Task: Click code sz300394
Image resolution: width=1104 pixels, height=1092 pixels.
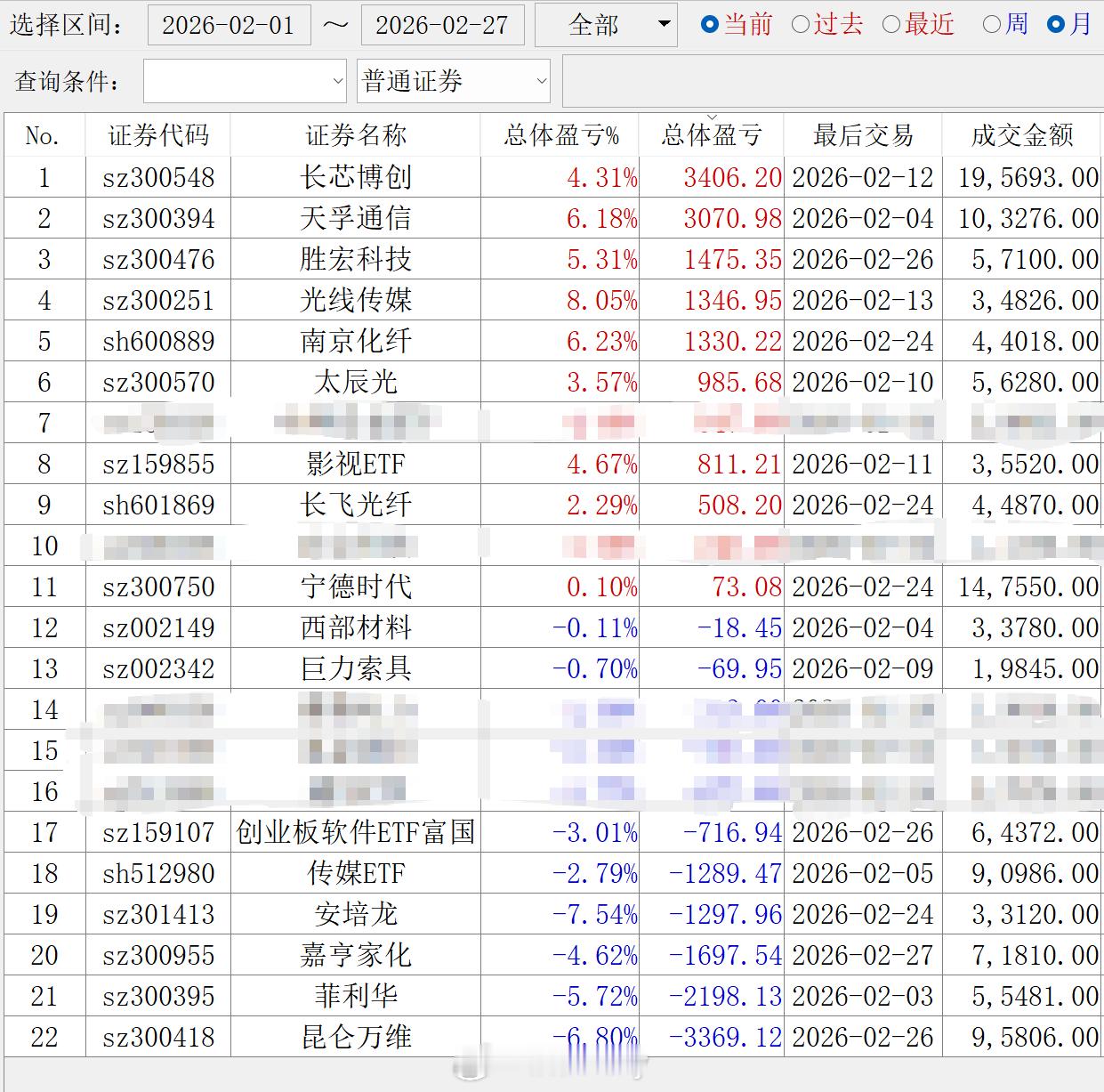Action: pos(158,219)
